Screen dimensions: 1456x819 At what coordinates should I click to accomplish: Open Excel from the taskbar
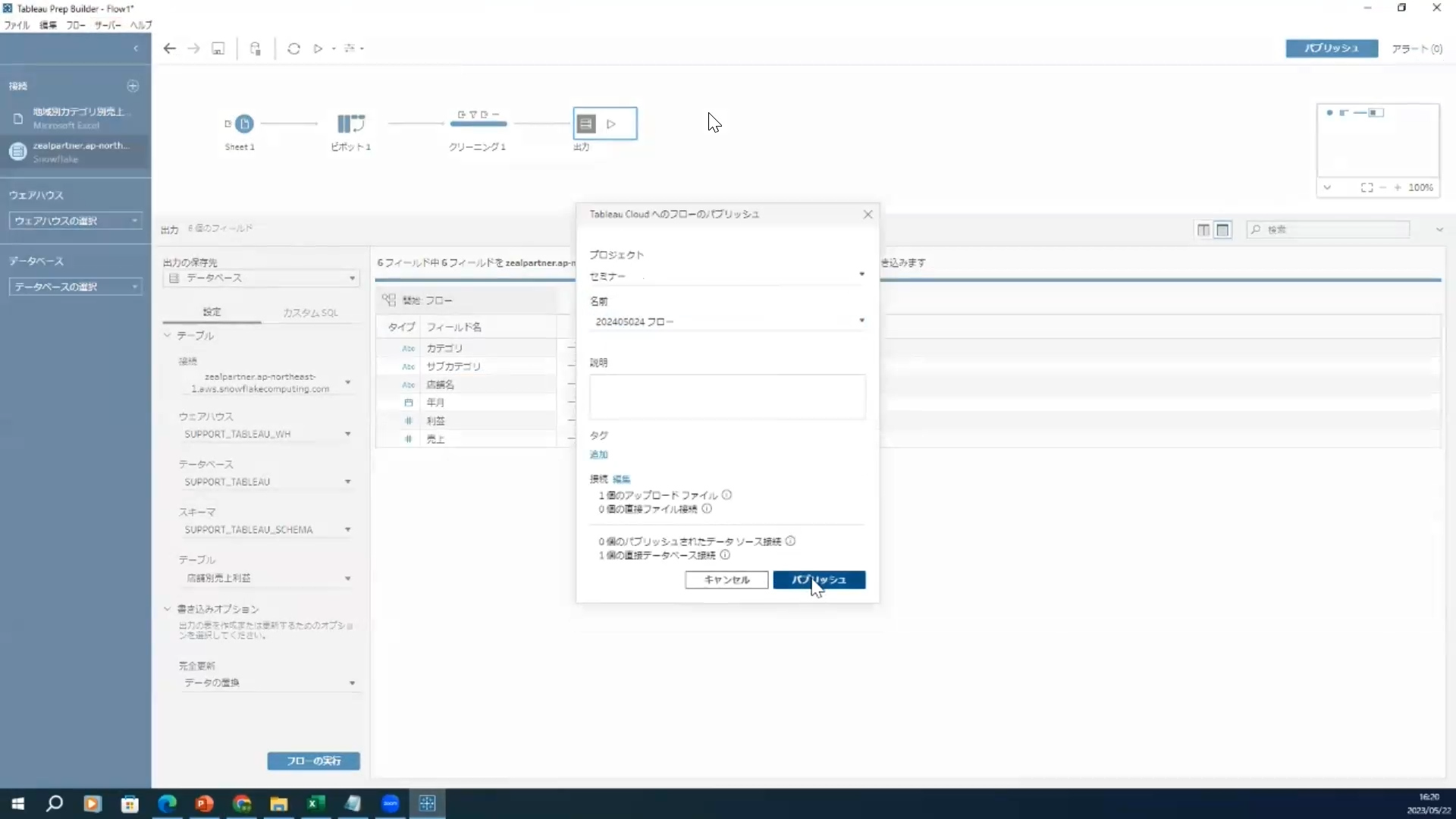tap(315, 804)
